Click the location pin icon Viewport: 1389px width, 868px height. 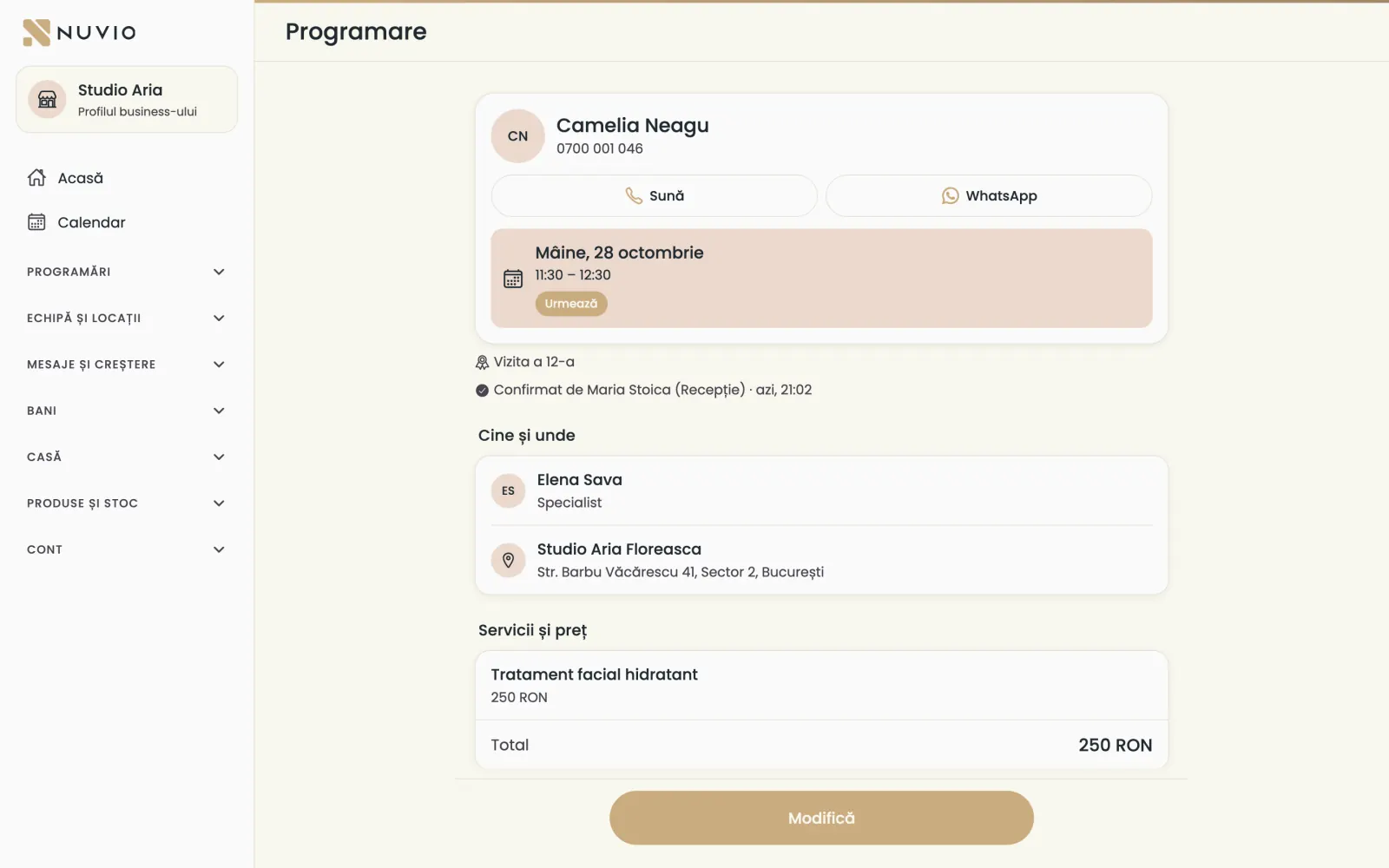click(x=509, y=560)
